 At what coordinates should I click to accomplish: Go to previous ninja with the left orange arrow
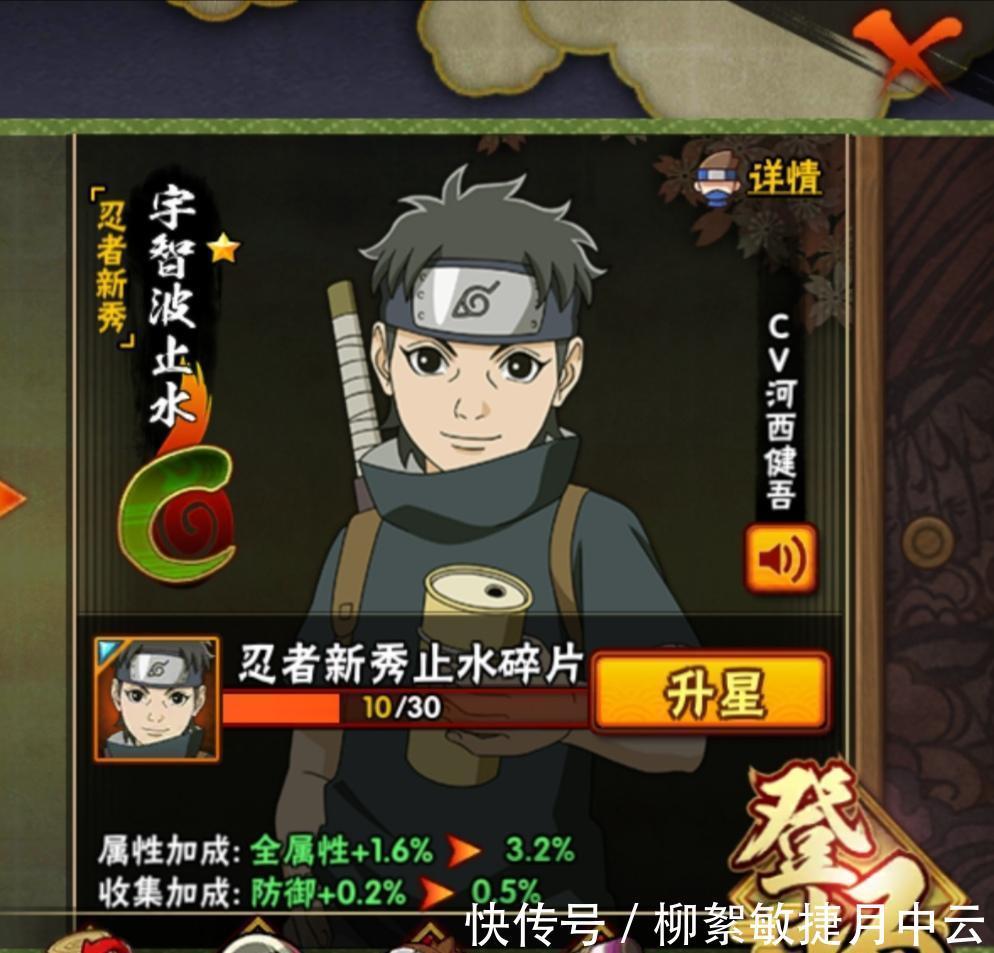[10, 498]
